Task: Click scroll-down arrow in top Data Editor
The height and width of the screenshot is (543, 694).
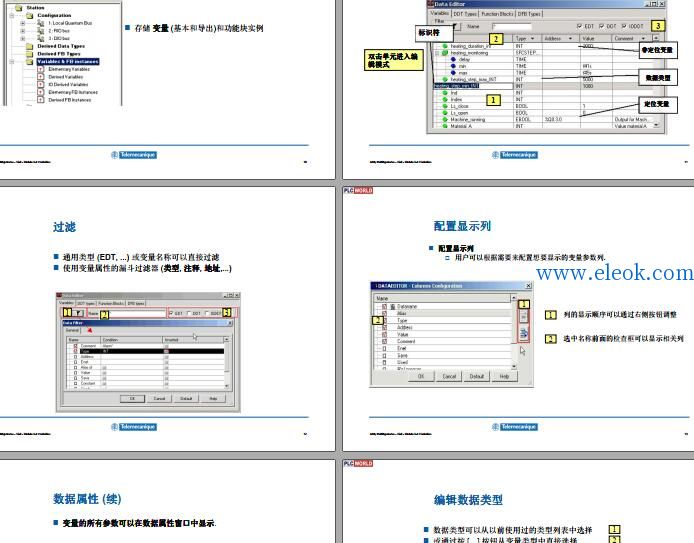Action: [x=656, y=125]
